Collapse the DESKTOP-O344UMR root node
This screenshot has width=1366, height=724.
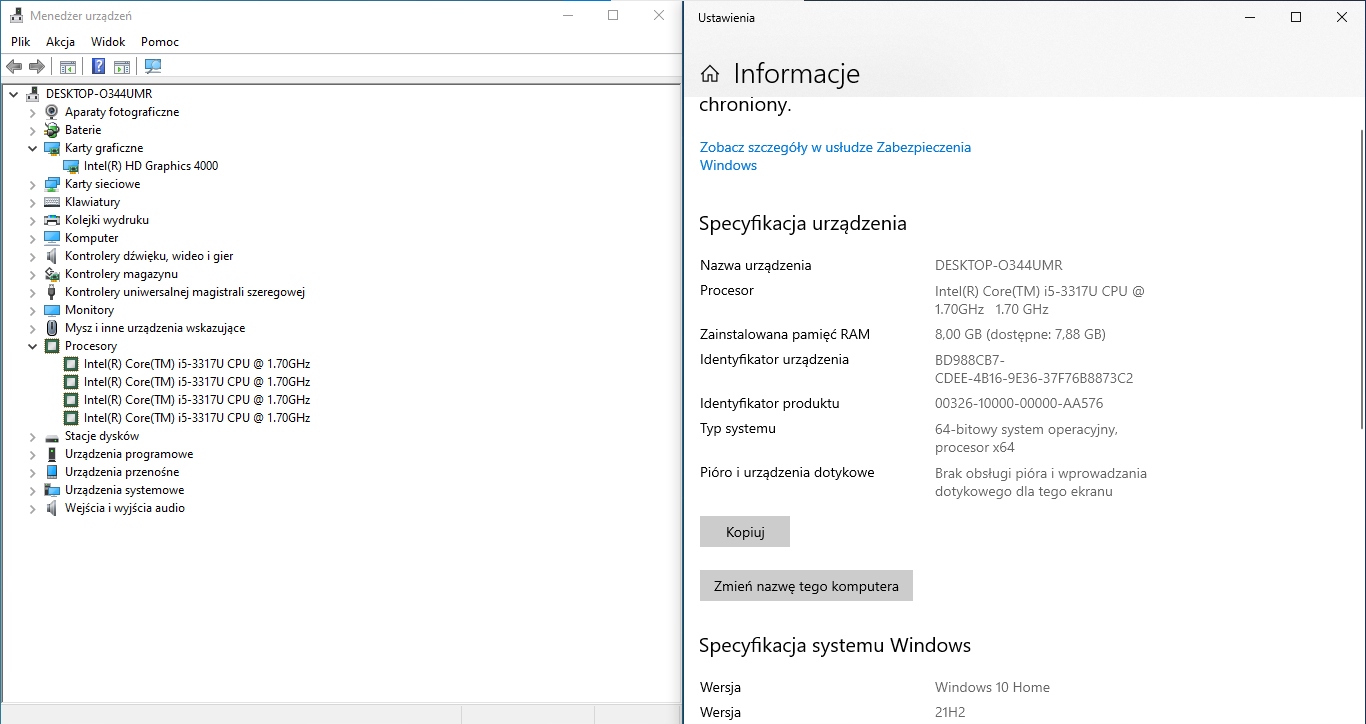pos(13,94)
